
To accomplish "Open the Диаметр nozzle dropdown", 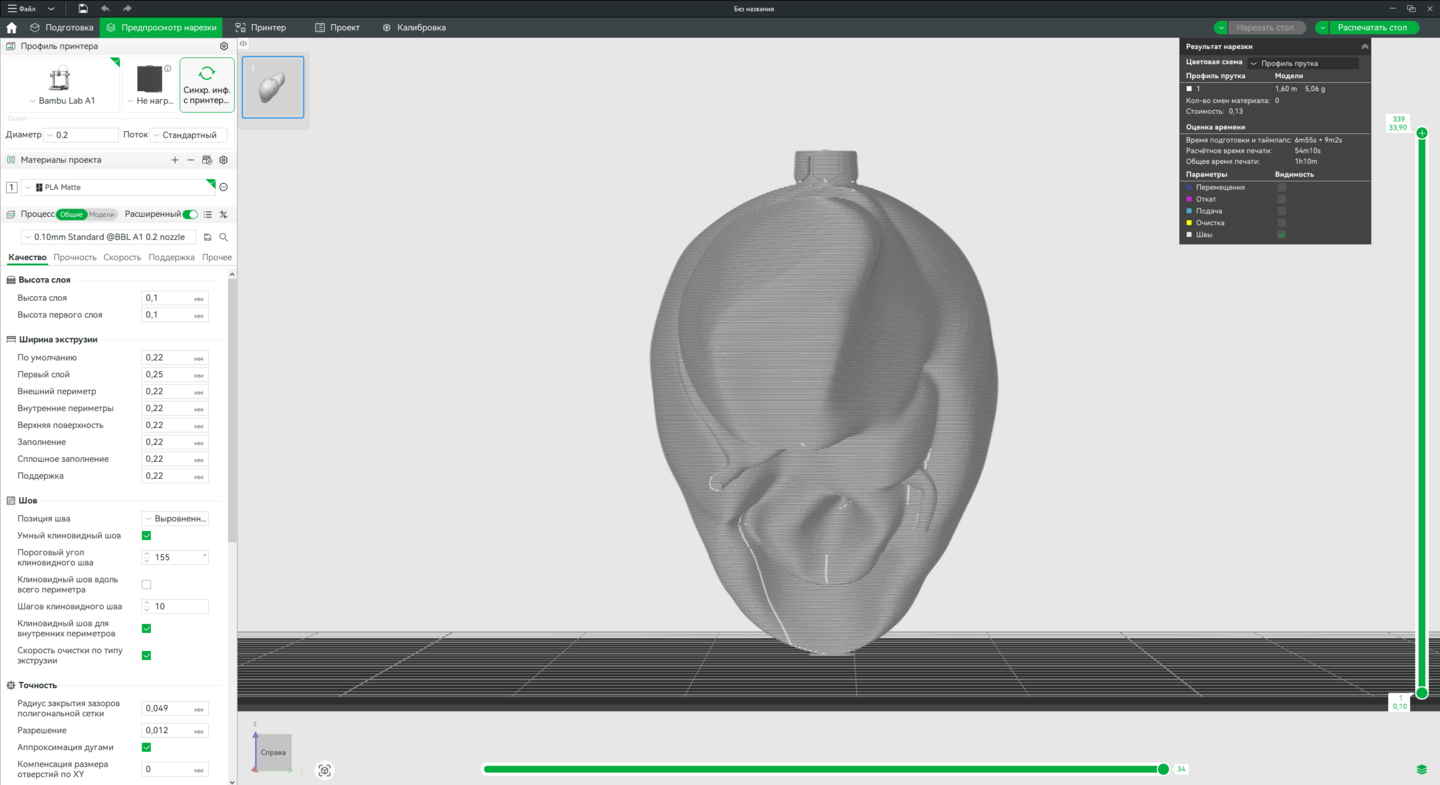I will (81, 135).
